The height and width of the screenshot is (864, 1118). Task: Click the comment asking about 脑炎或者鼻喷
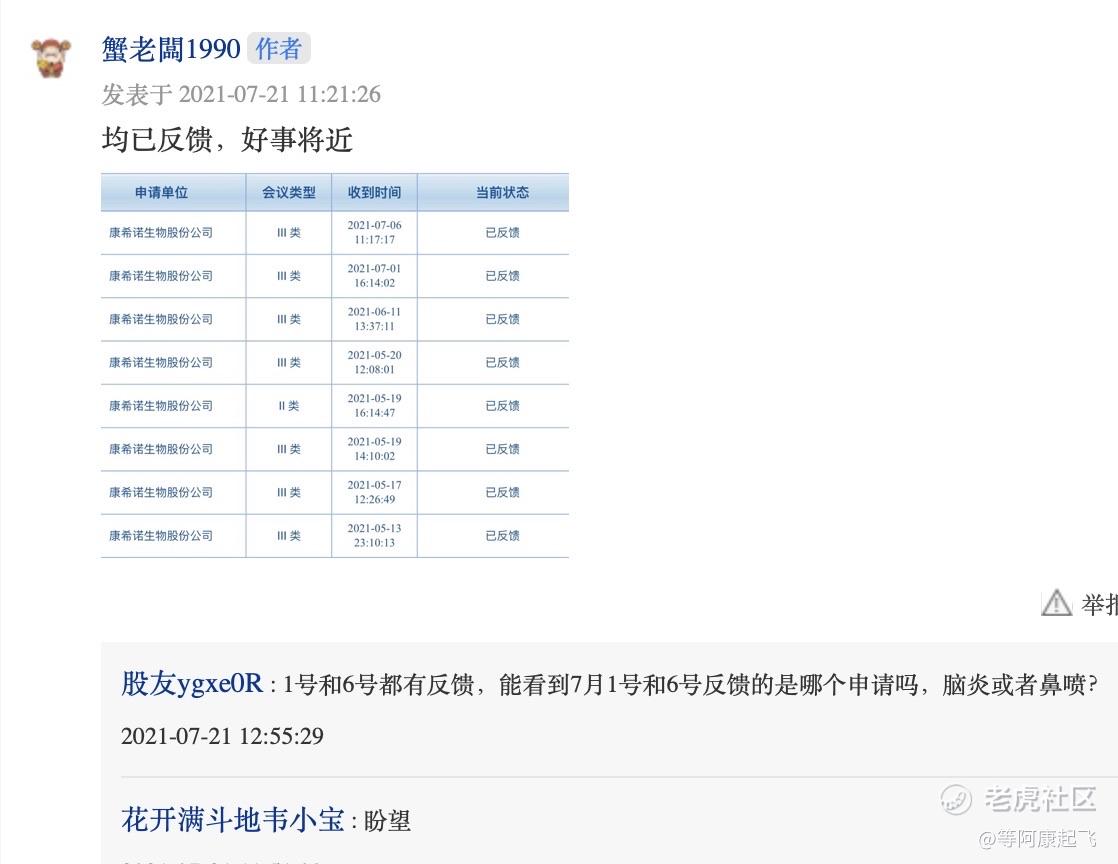(x=689, y=685)
